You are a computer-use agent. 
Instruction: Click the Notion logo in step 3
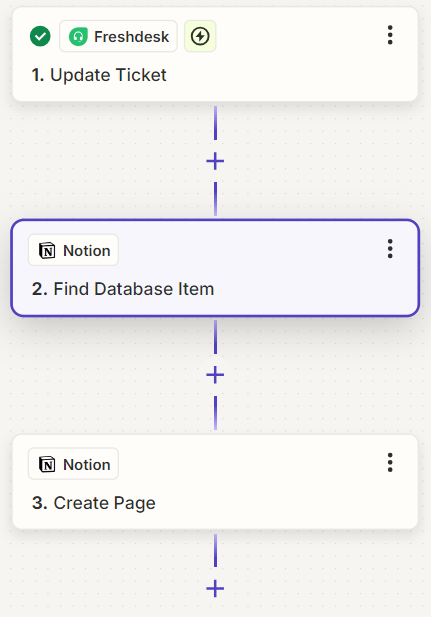click(47, 464)
